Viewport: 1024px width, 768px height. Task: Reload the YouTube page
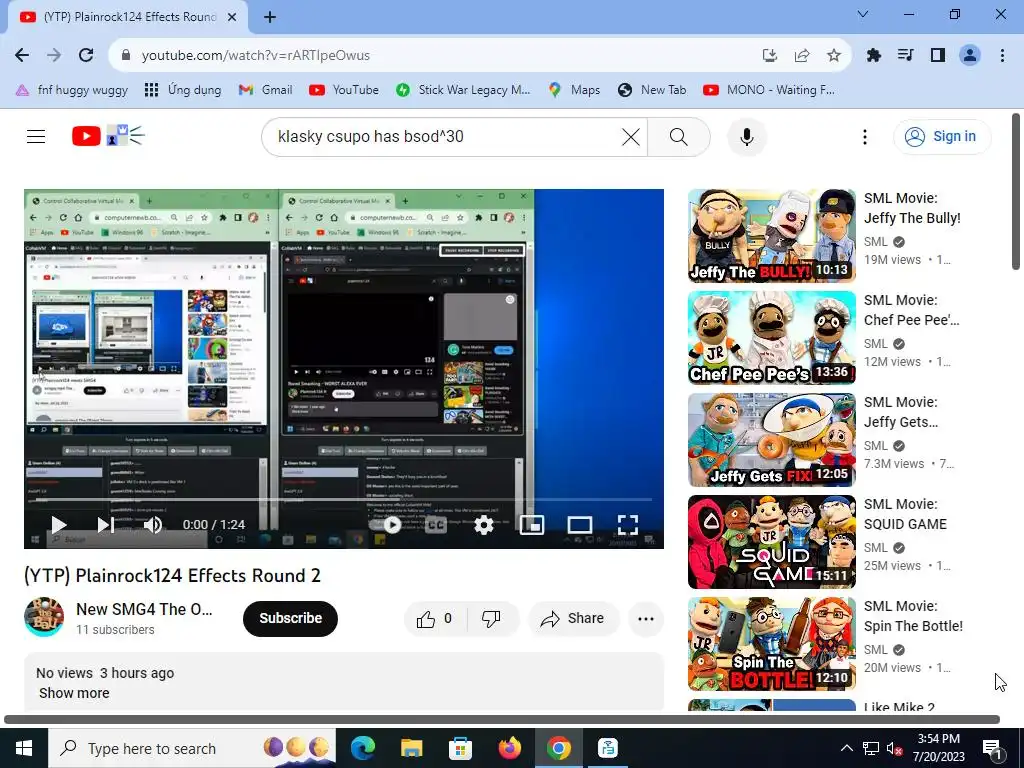86,56
